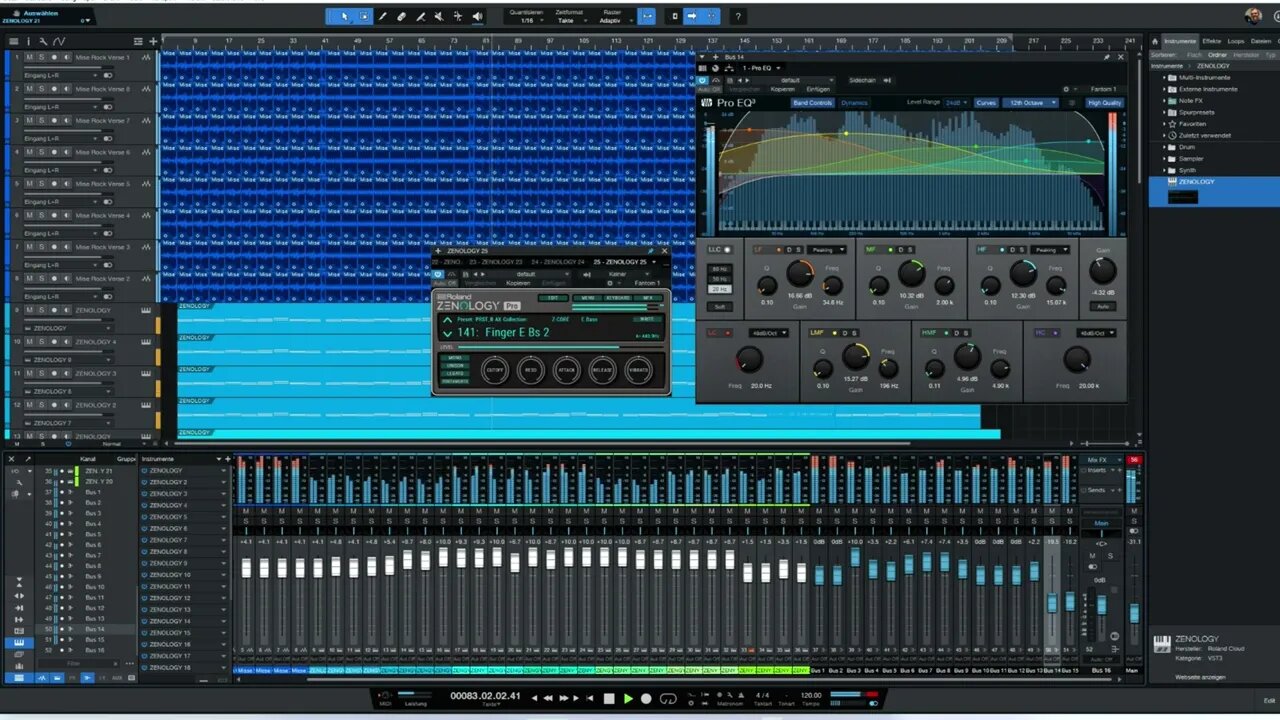
Task: Open the help question mark button
Action: (x=738, y=16)
